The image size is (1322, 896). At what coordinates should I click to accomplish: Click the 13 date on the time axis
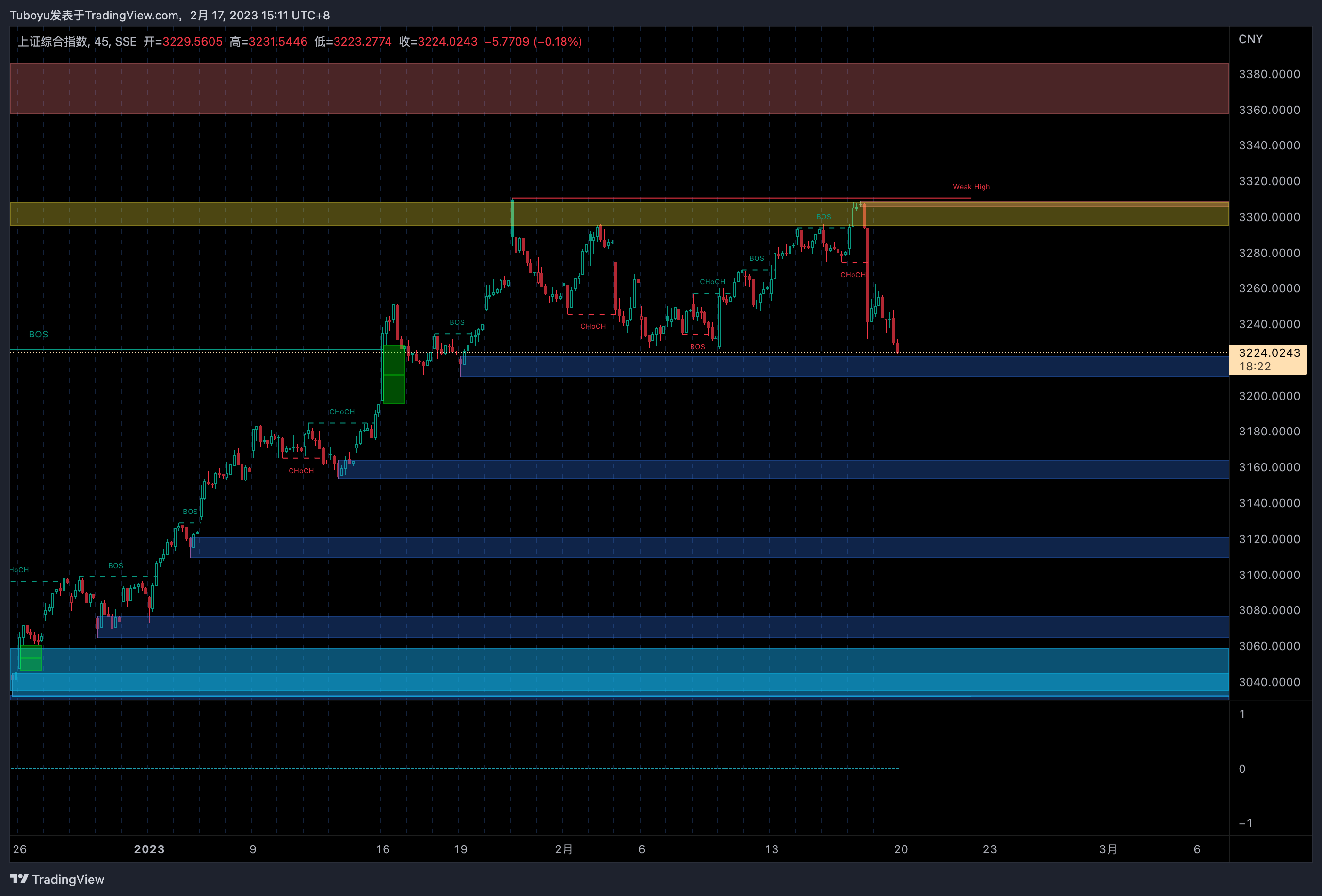[x=772, y=849]
